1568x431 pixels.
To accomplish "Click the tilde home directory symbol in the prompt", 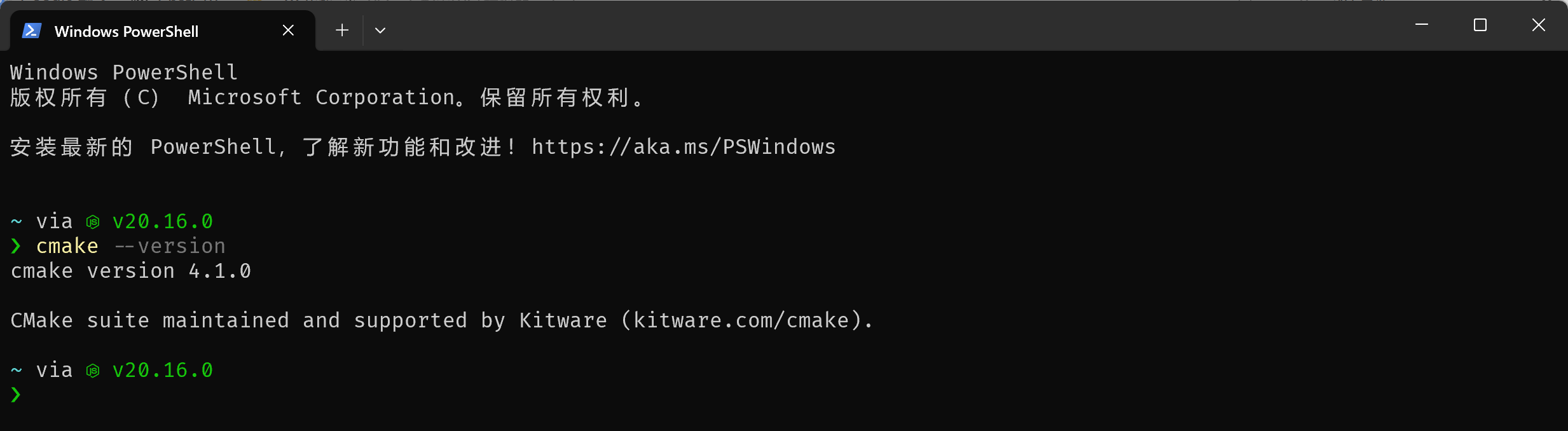I will coord(15,221).
